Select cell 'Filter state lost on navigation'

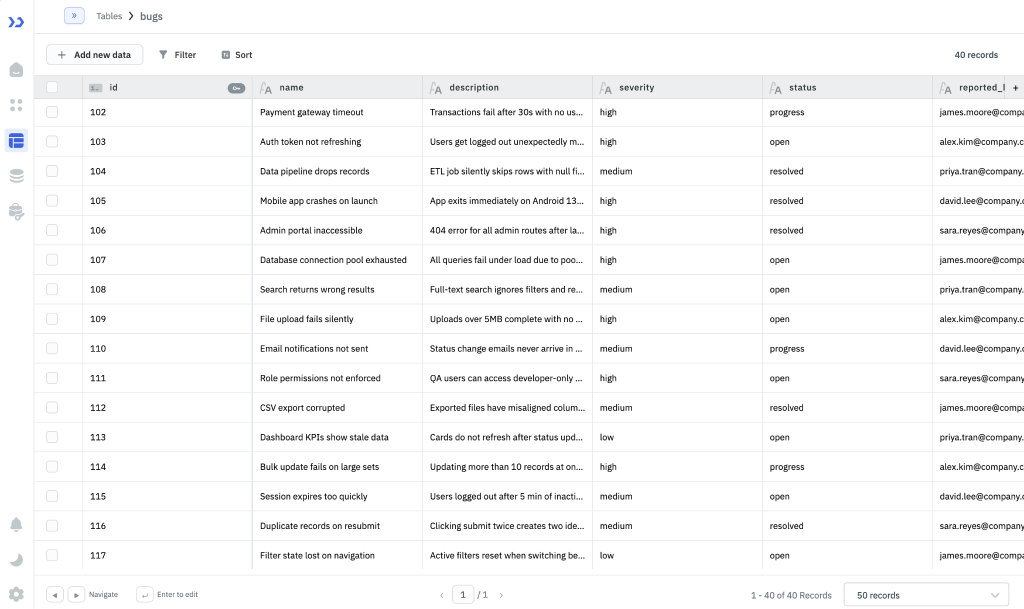337,555
